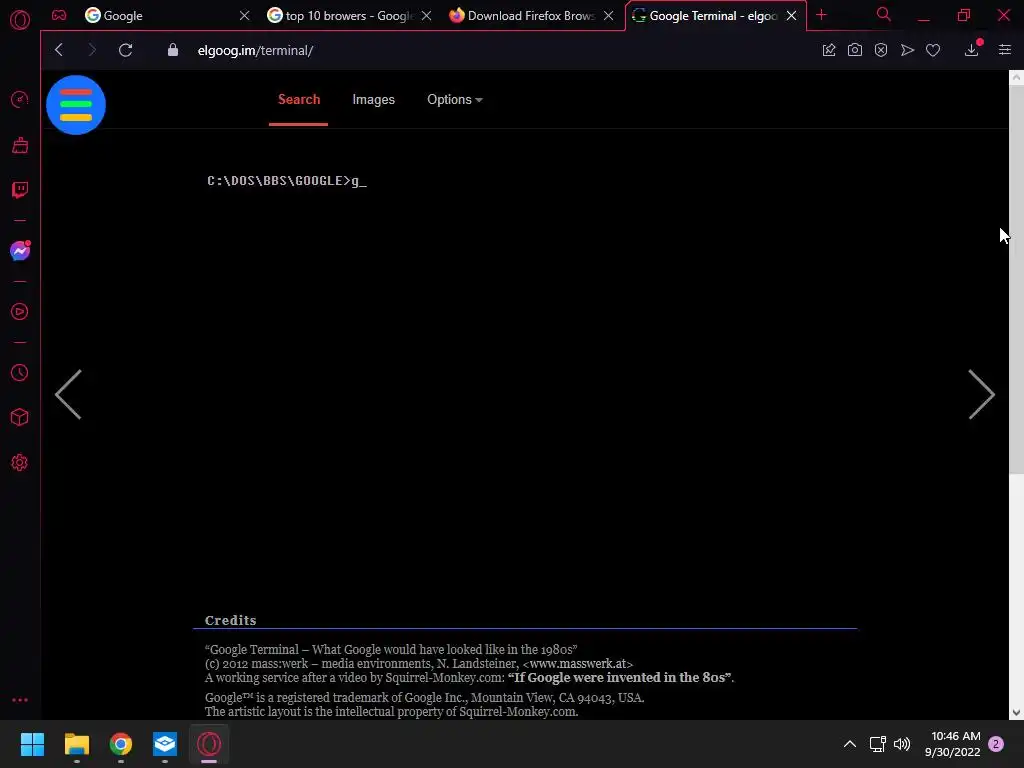The width and height of the screenshot is (1024, 768).
Task: Click the colorful round elgooG menu logo
Action: click(x=76, y=104)
